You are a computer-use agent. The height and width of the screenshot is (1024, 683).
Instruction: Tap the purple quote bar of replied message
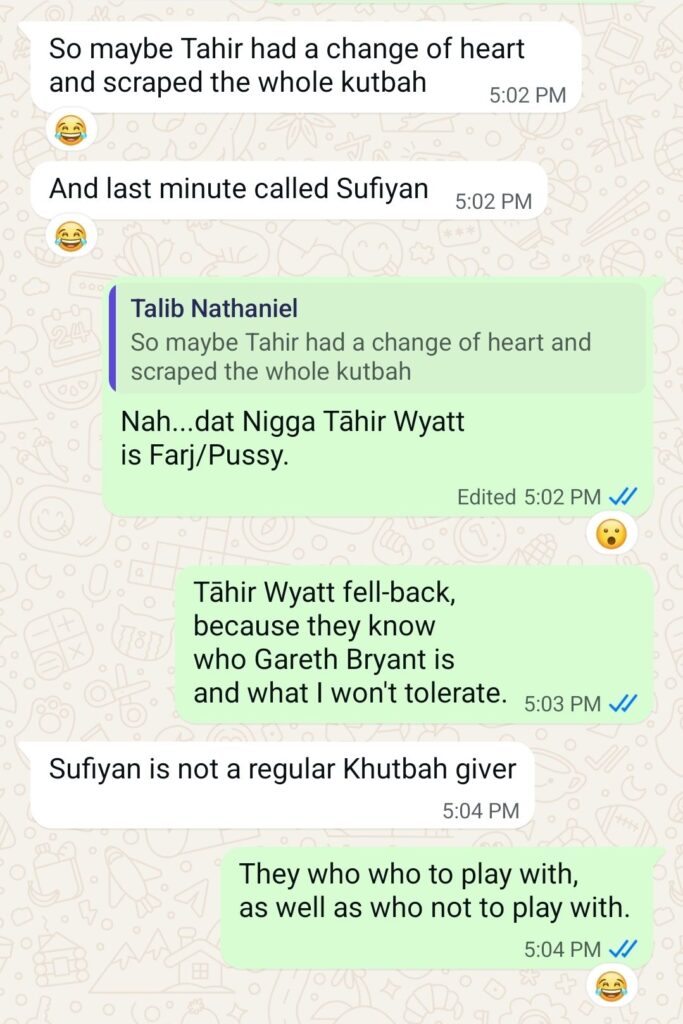coord(112,338)
